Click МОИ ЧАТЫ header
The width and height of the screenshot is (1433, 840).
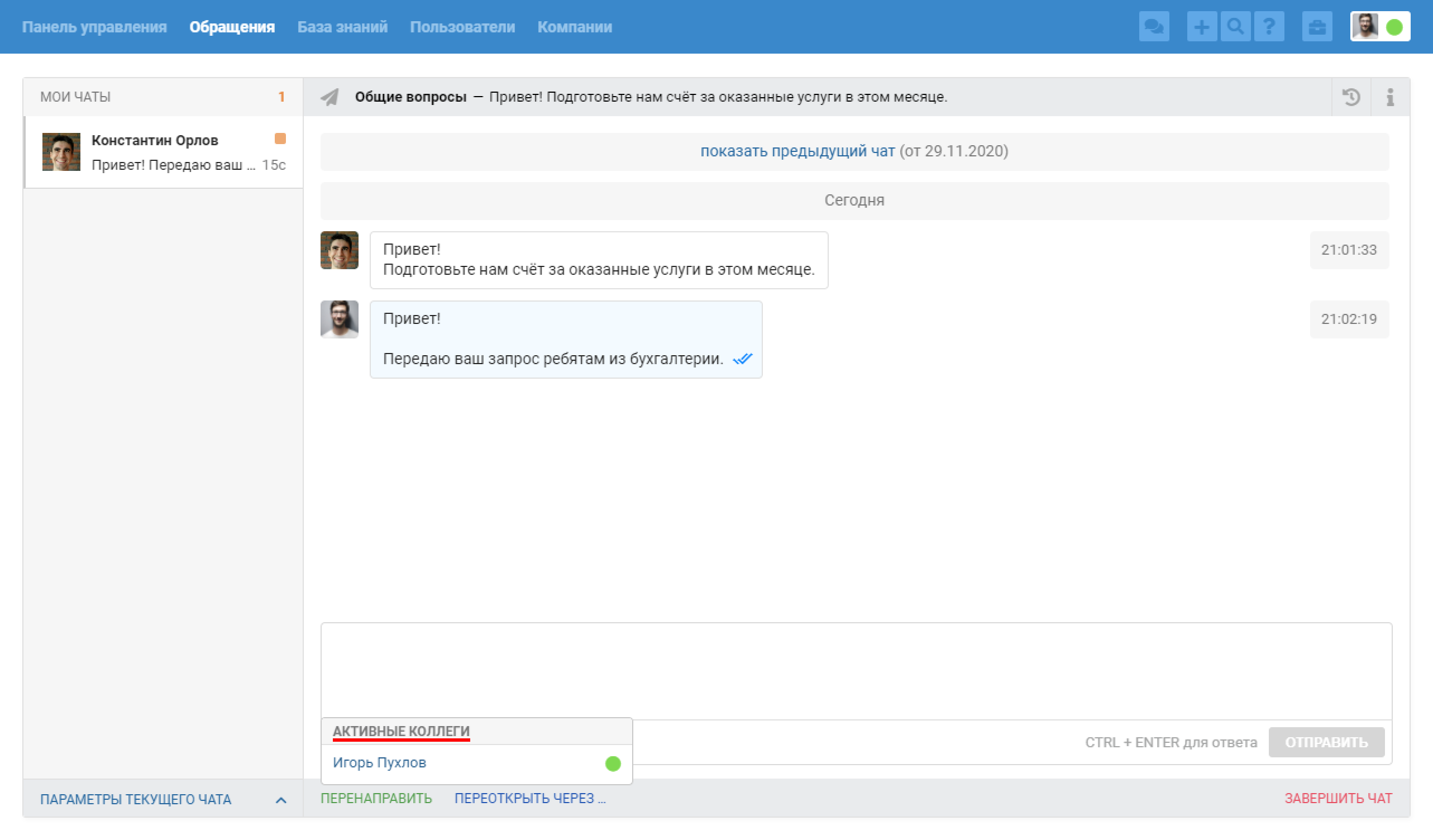(75, 97)
